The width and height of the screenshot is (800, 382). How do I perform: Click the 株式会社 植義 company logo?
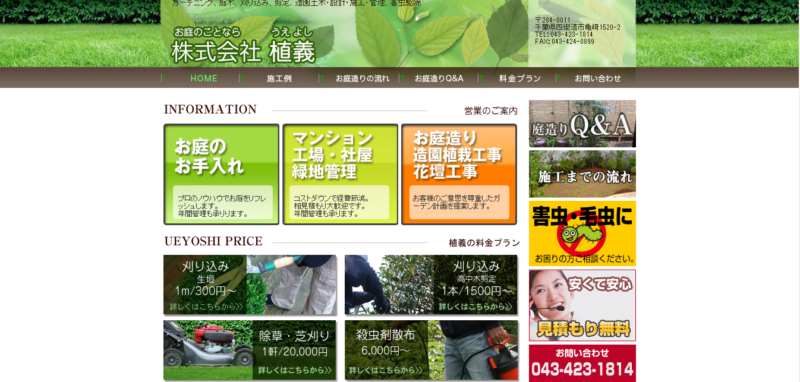[x=244, y=46]
